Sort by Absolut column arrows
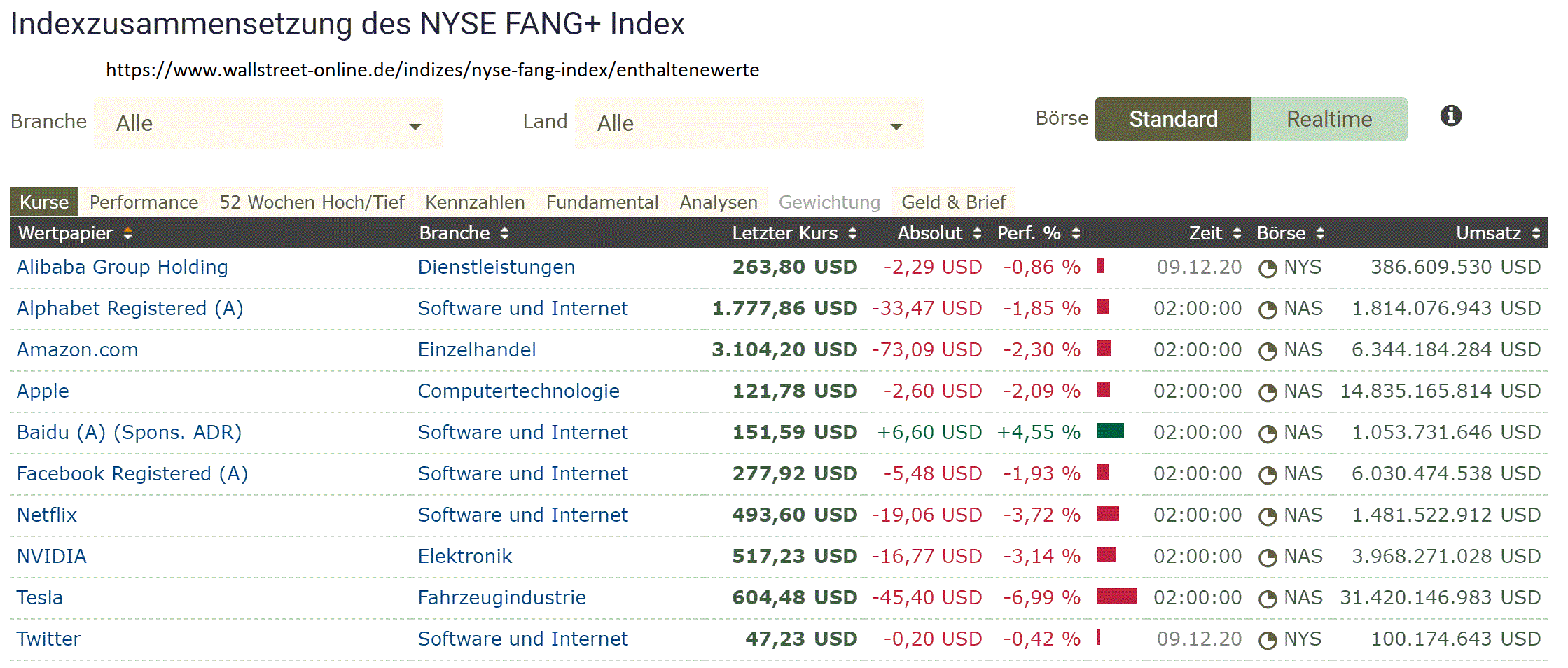Screen dimensions: 1568x668 point(977,234)
